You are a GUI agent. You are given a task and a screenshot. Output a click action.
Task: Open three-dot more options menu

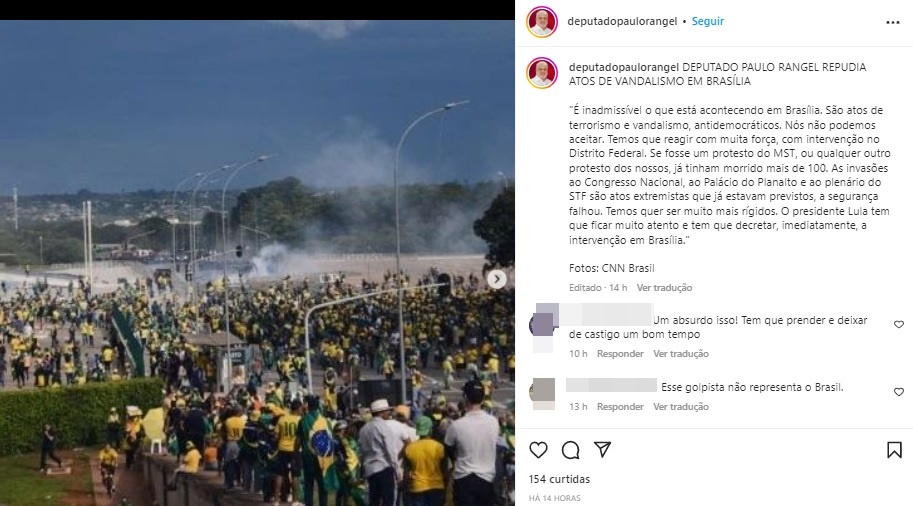pyautogui.click(x=893, y=22)
